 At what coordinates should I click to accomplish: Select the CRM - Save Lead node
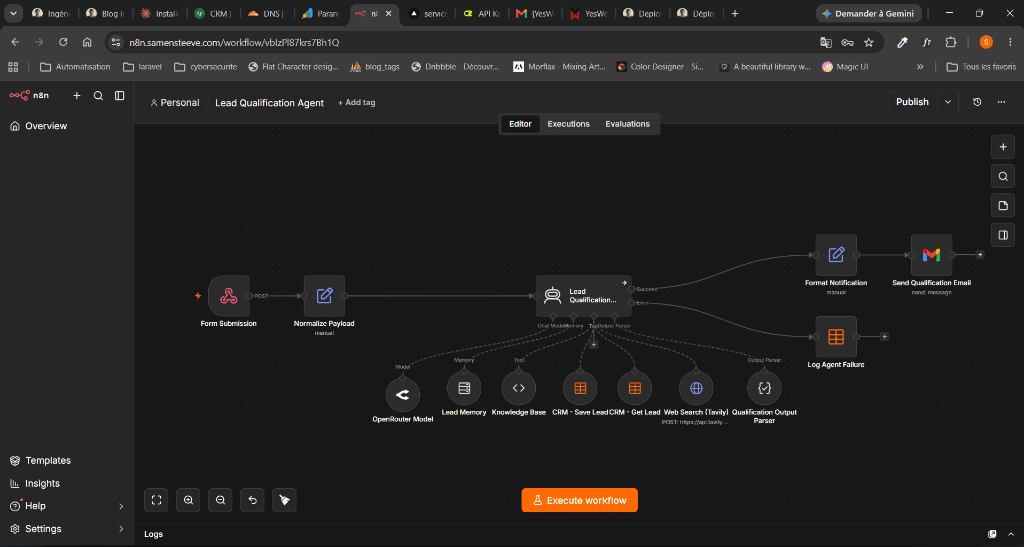(580, 388)
